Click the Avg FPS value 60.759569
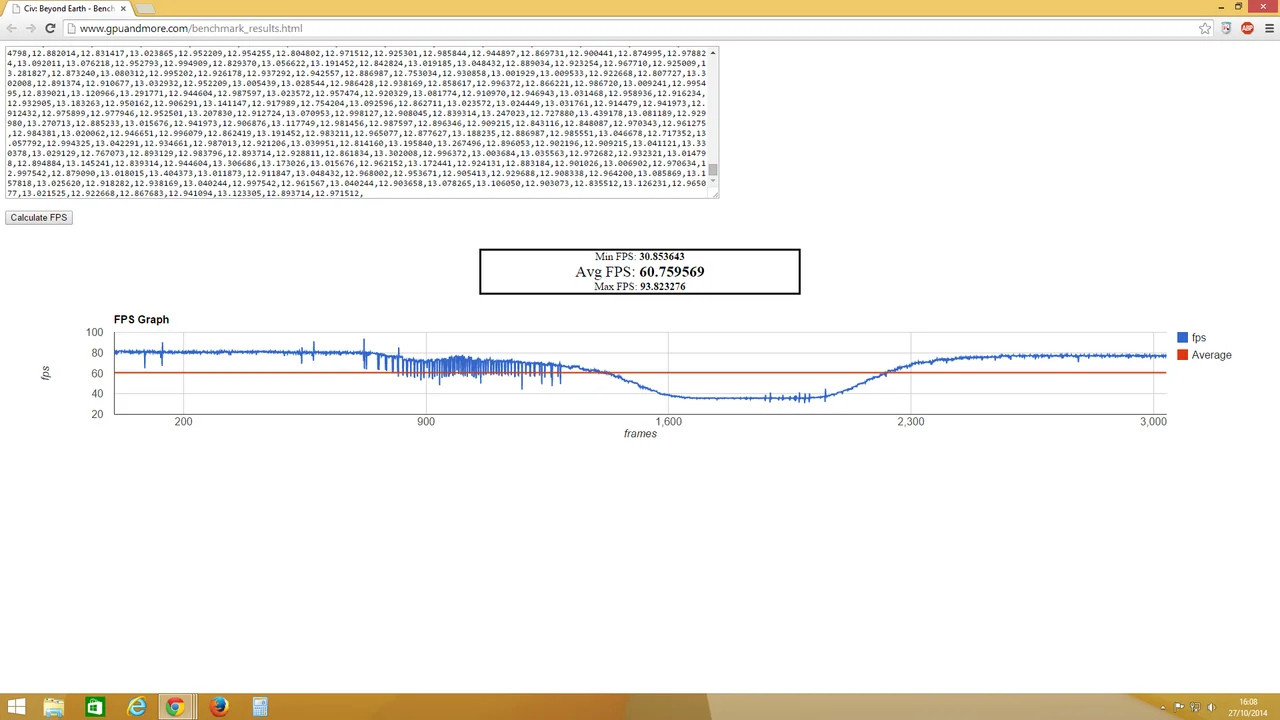Screen dimensions: 1280x720 click(x=672, y=272)
